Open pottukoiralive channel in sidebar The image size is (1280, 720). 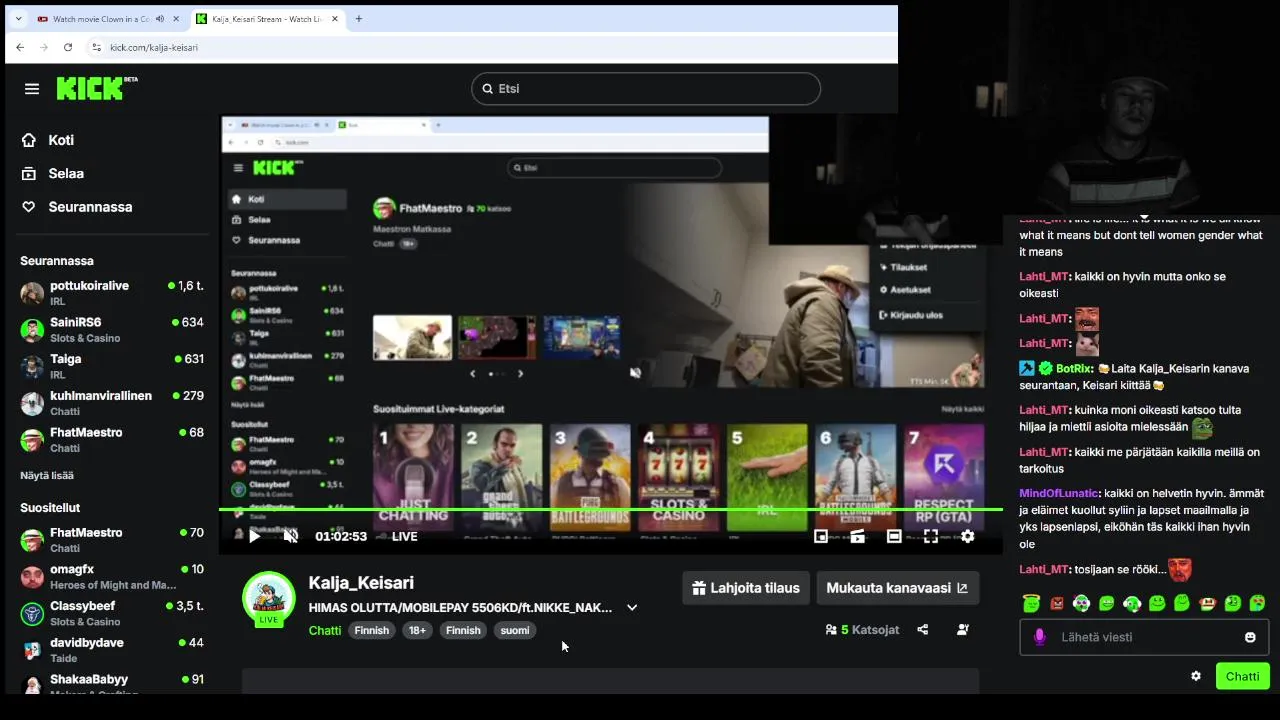[x=112, y=293]
